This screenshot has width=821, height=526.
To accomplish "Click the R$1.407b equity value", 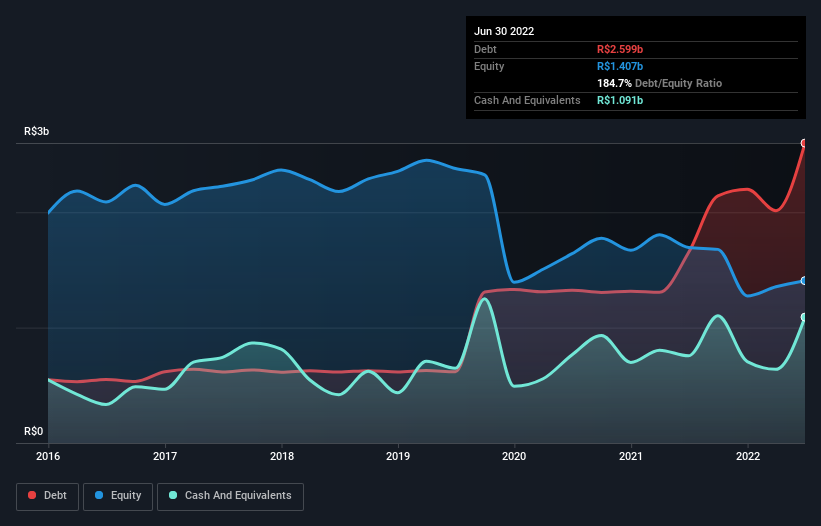I will point(620,66).
